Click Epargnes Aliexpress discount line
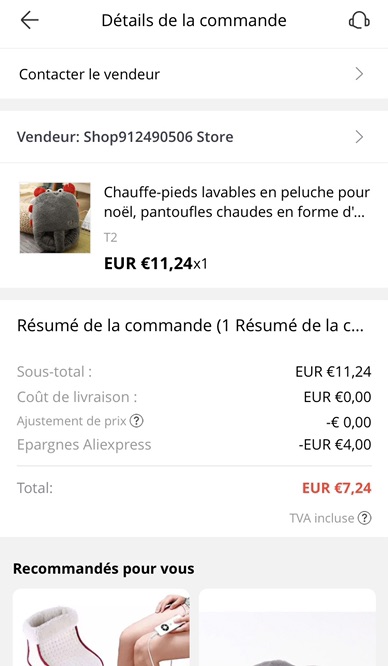This screenshot has height=666, width=388. [194, 445]
